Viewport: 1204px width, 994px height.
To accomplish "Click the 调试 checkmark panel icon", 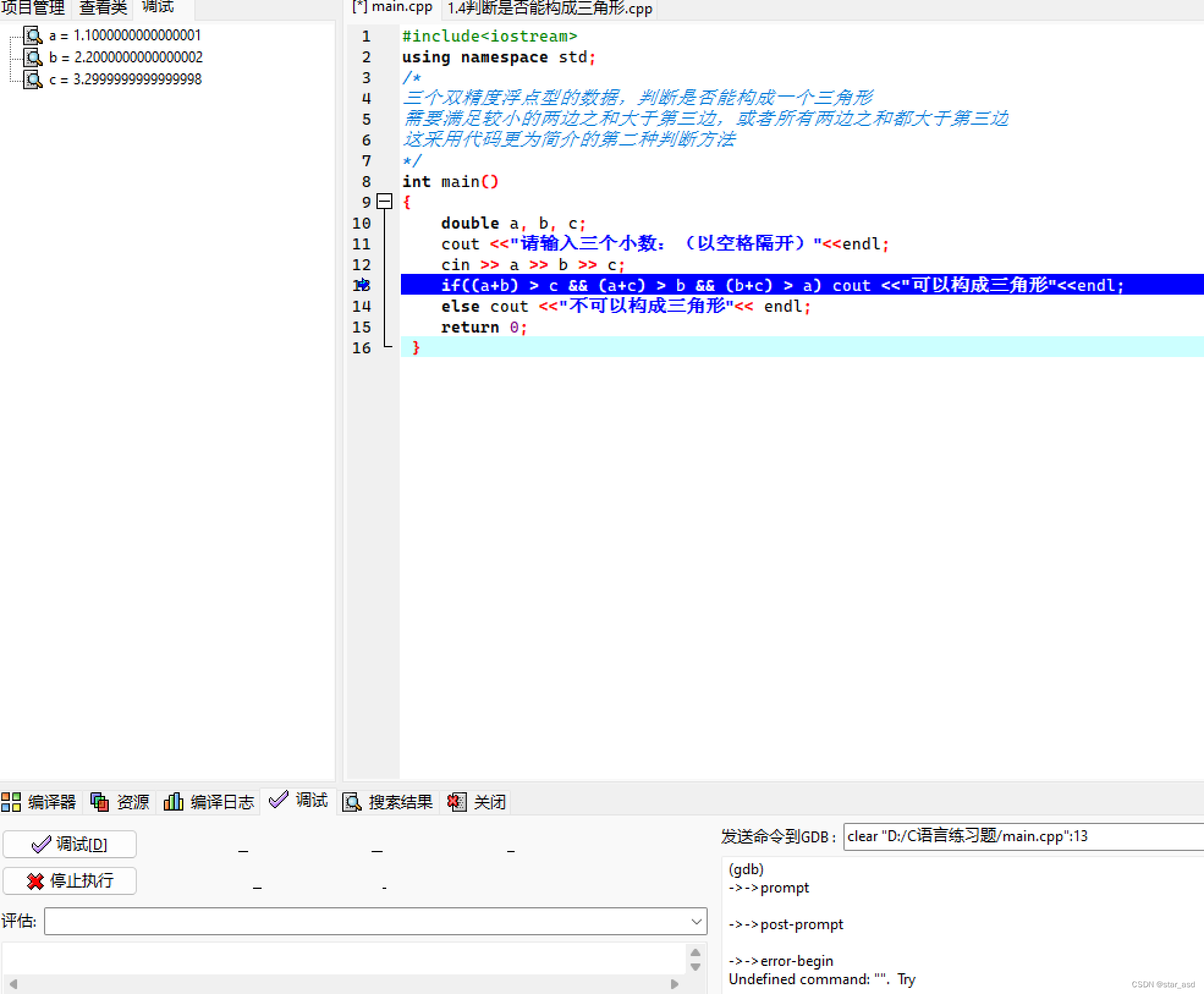I will coord(279,799).
